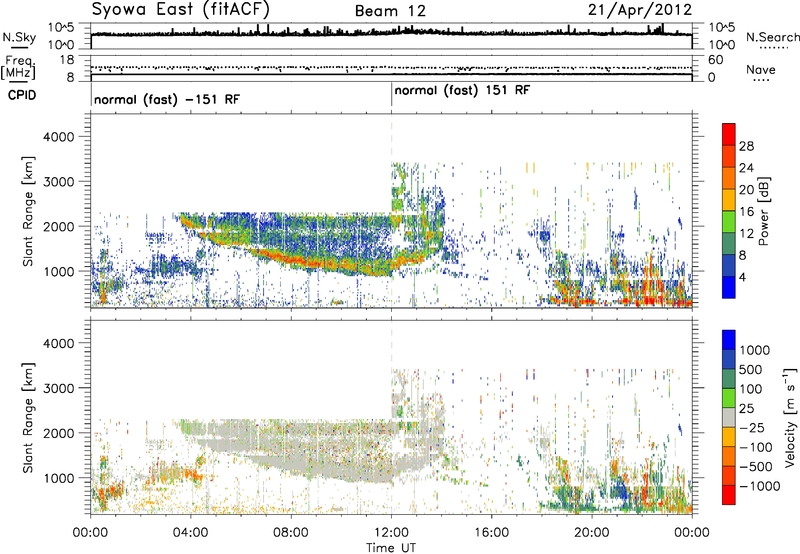Screen dimensions: 800x554
Task: Click the 'Slant Range [km]' label of power panel
Action: [28, 211]
